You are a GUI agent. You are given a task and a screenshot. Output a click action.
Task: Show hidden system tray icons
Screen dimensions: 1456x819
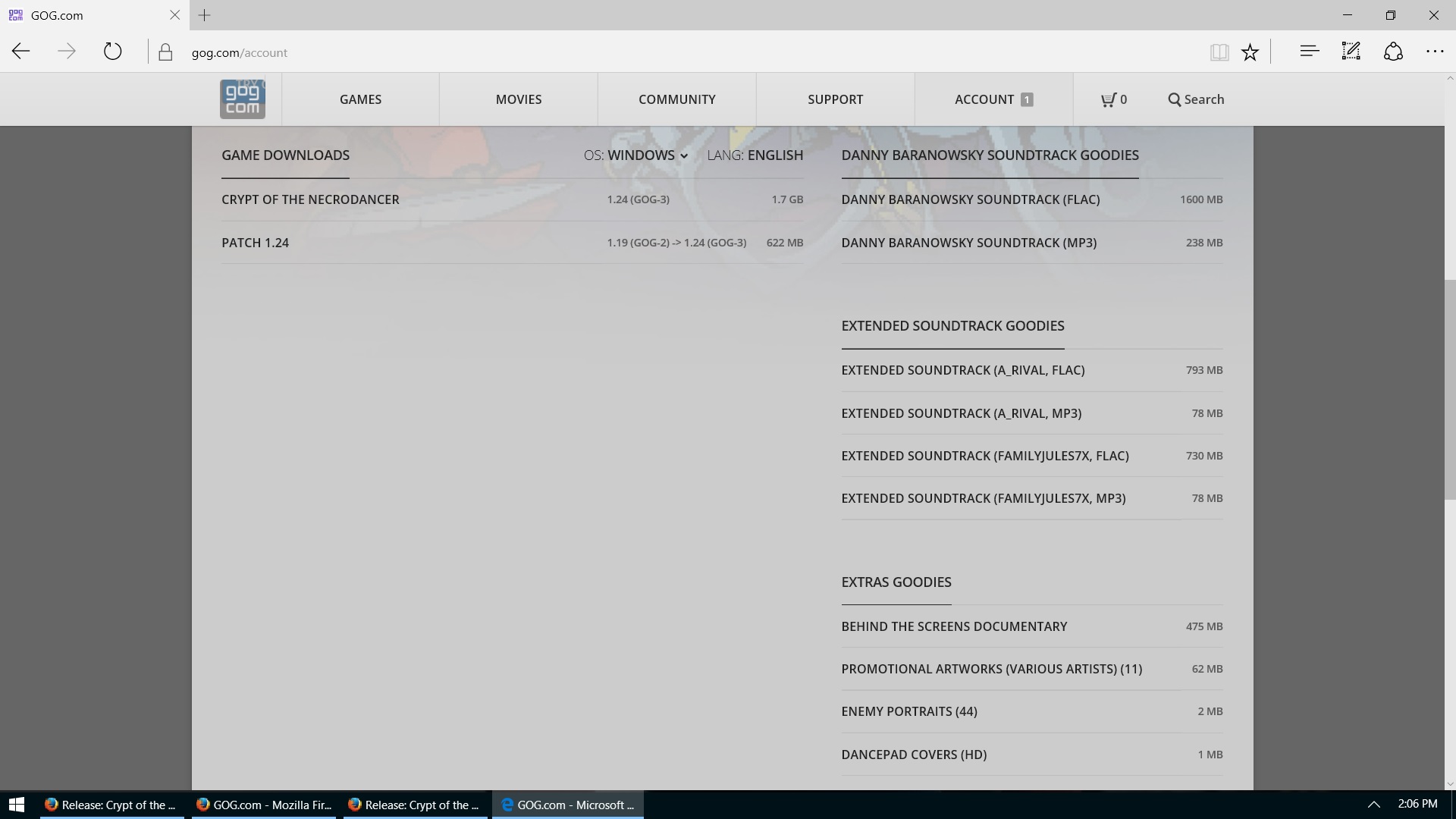pyautogui.click(x=1373, y=805)
